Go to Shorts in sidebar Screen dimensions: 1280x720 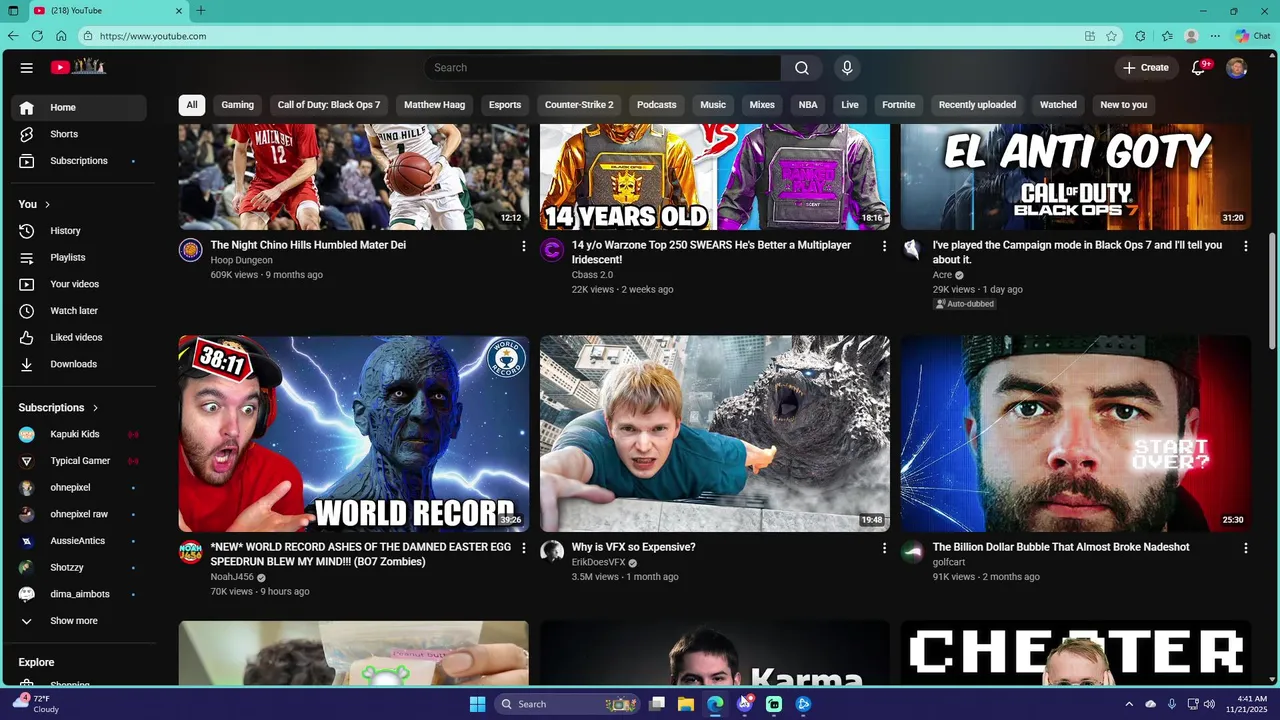(x=79, y=134)
